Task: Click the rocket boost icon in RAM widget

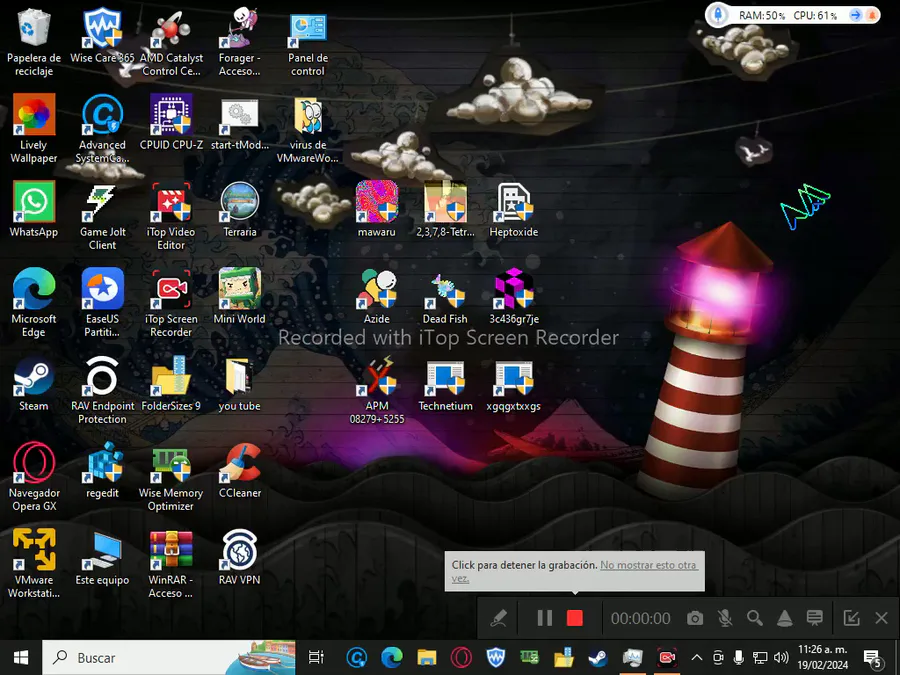Action: click(x=718, y=15)
